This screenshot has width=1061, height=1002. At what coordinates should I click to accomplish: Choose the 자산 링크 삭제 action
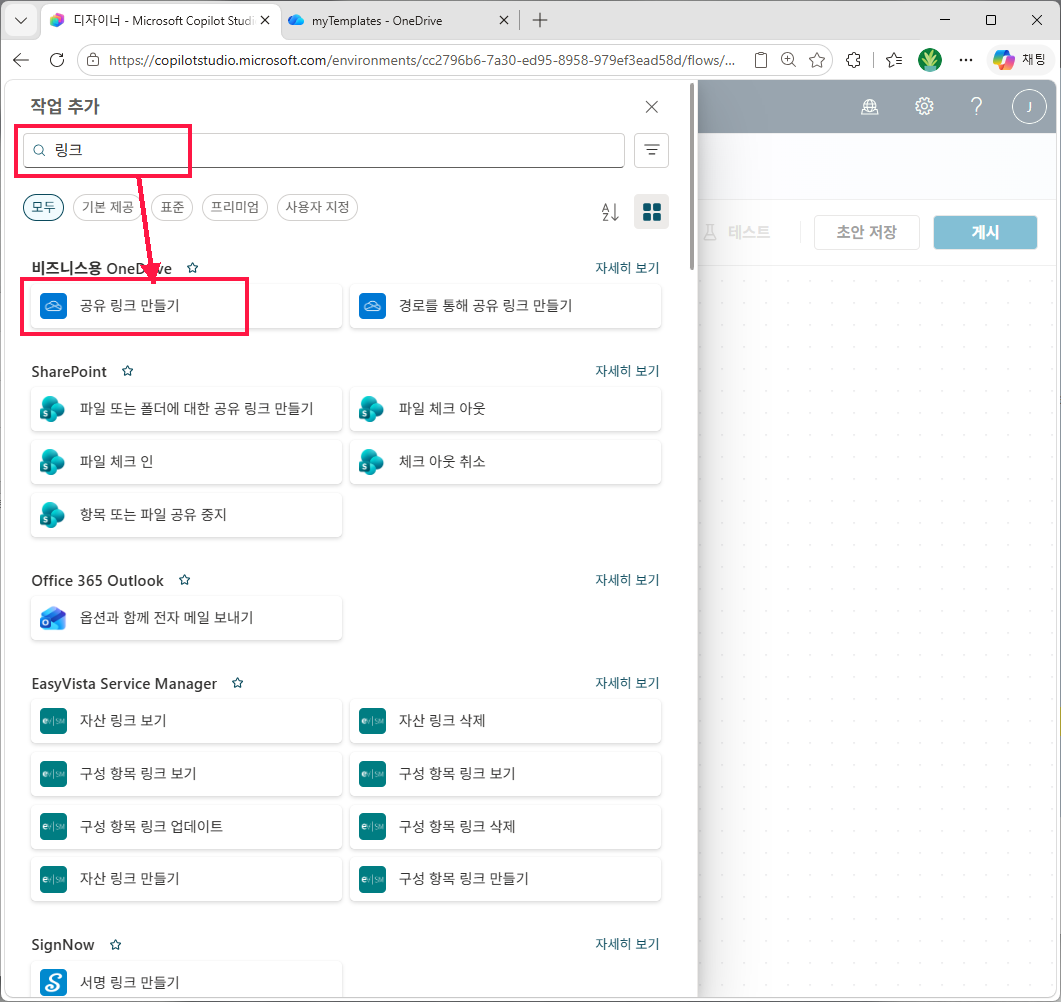[505, 721]
